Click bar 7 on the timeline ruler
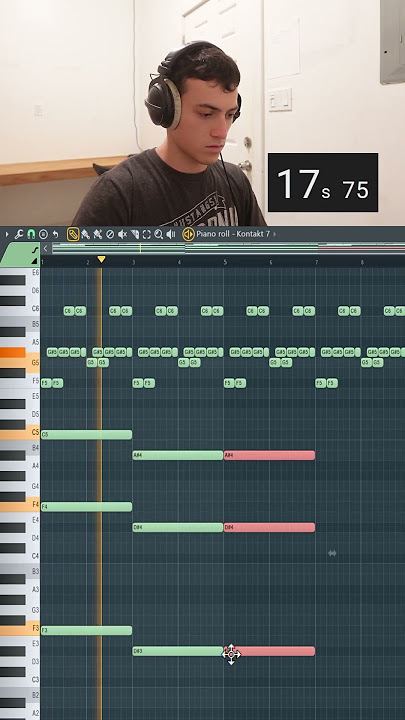405x720 pixels. point(316,263)
